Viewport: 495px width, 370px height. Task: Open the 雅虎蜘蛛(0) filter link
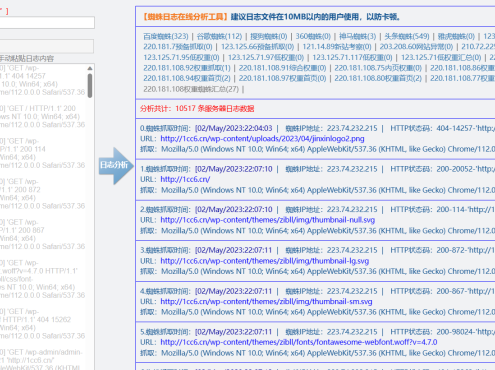[456, 36]
